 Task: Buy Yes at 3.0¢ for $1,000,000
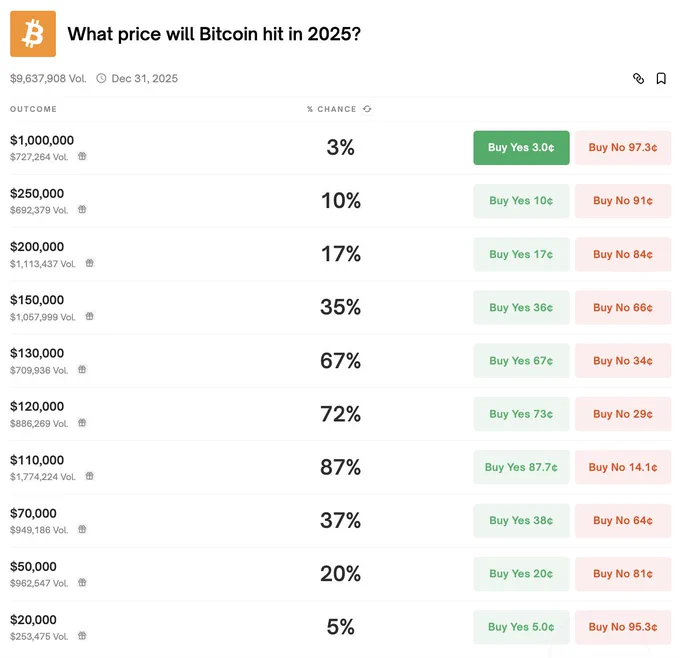click(x=521, y=147)
